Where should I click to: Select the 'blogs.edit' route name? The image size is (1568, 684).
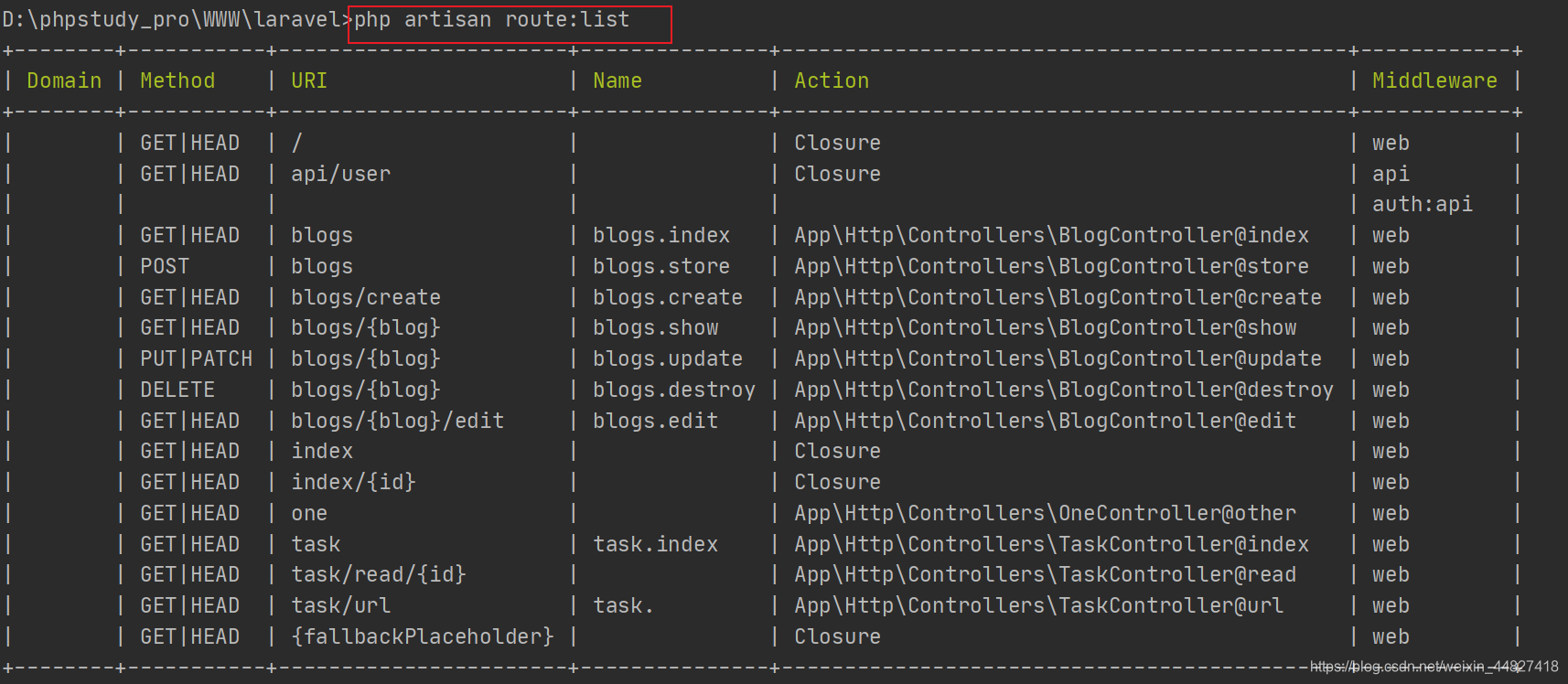(x=655, y=421)
